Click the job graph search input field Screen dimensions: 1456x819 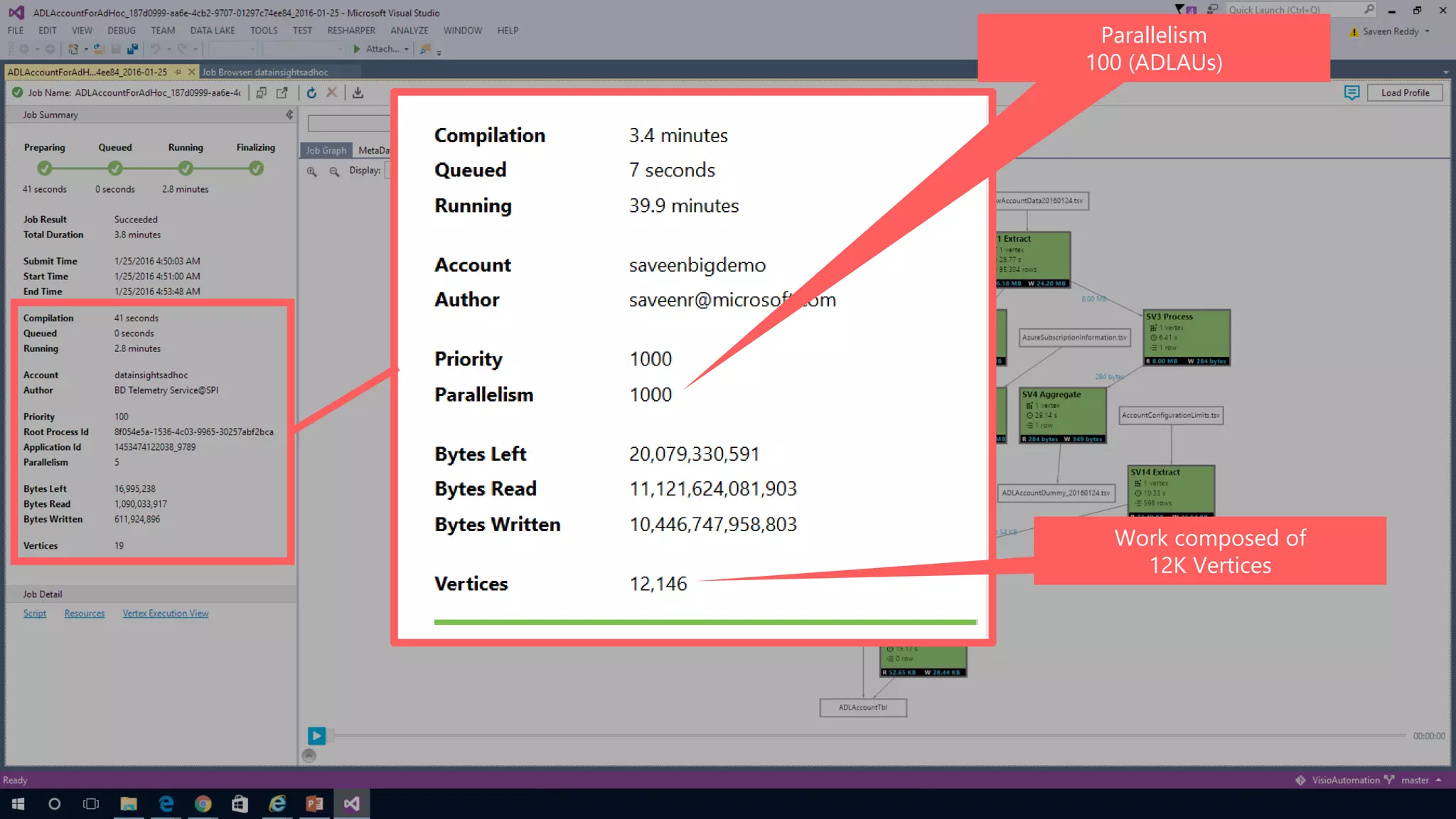[x=349, y=123]
